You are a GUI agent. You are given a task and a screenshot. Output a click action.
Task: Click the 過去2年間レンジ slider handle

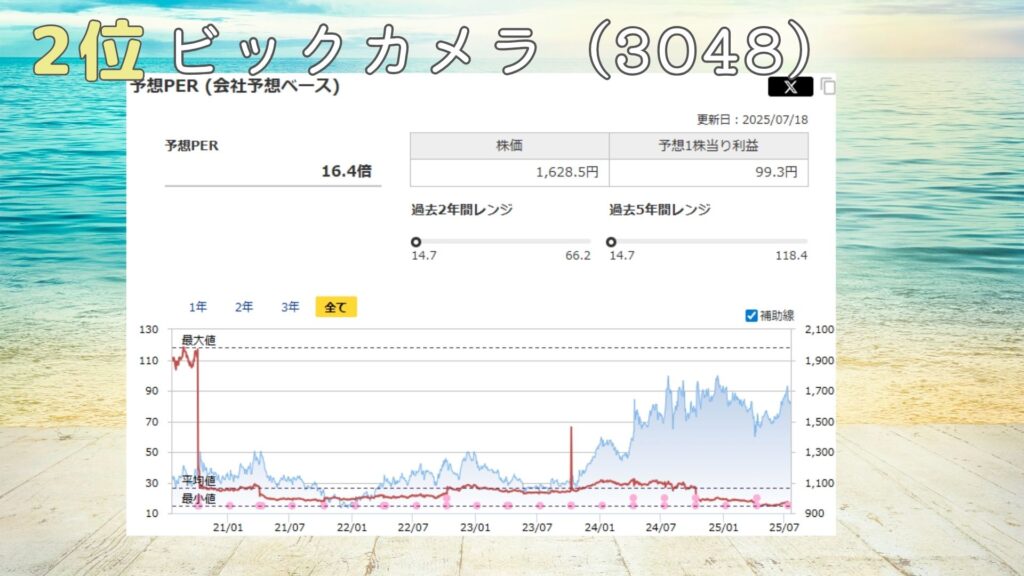416,241
